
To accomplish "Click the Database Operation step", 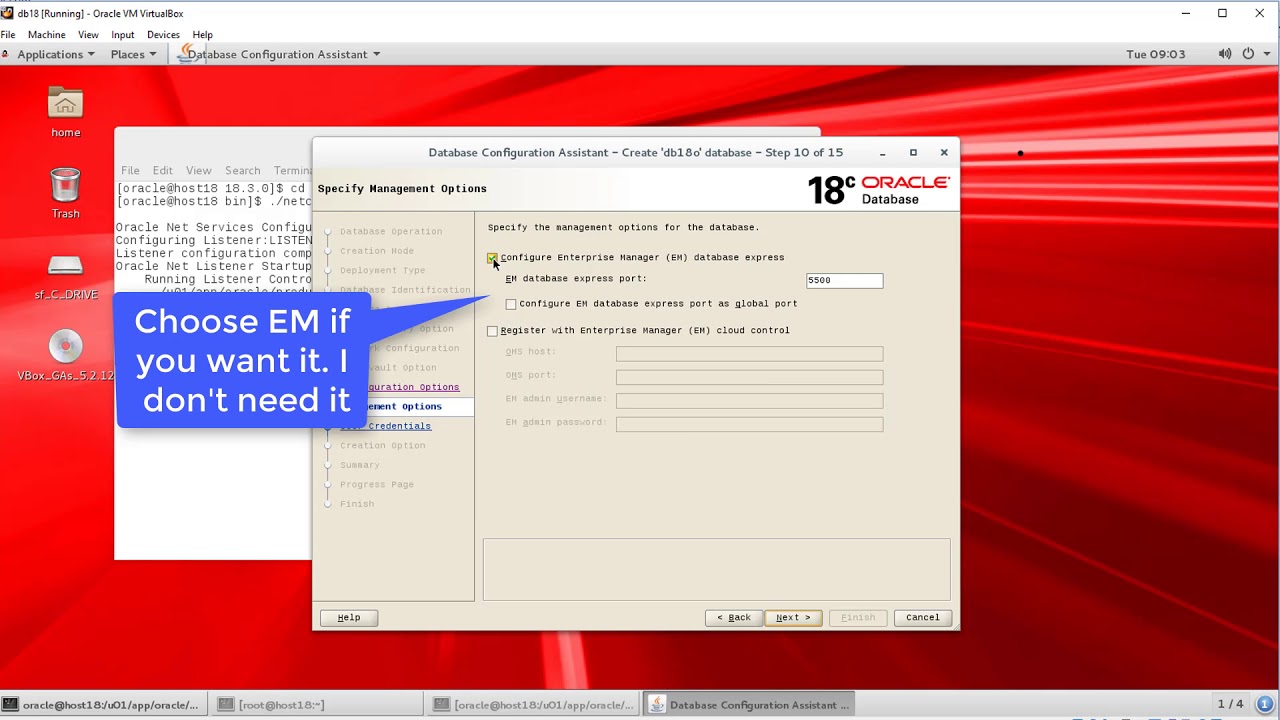I will click(x=391, y=231).
